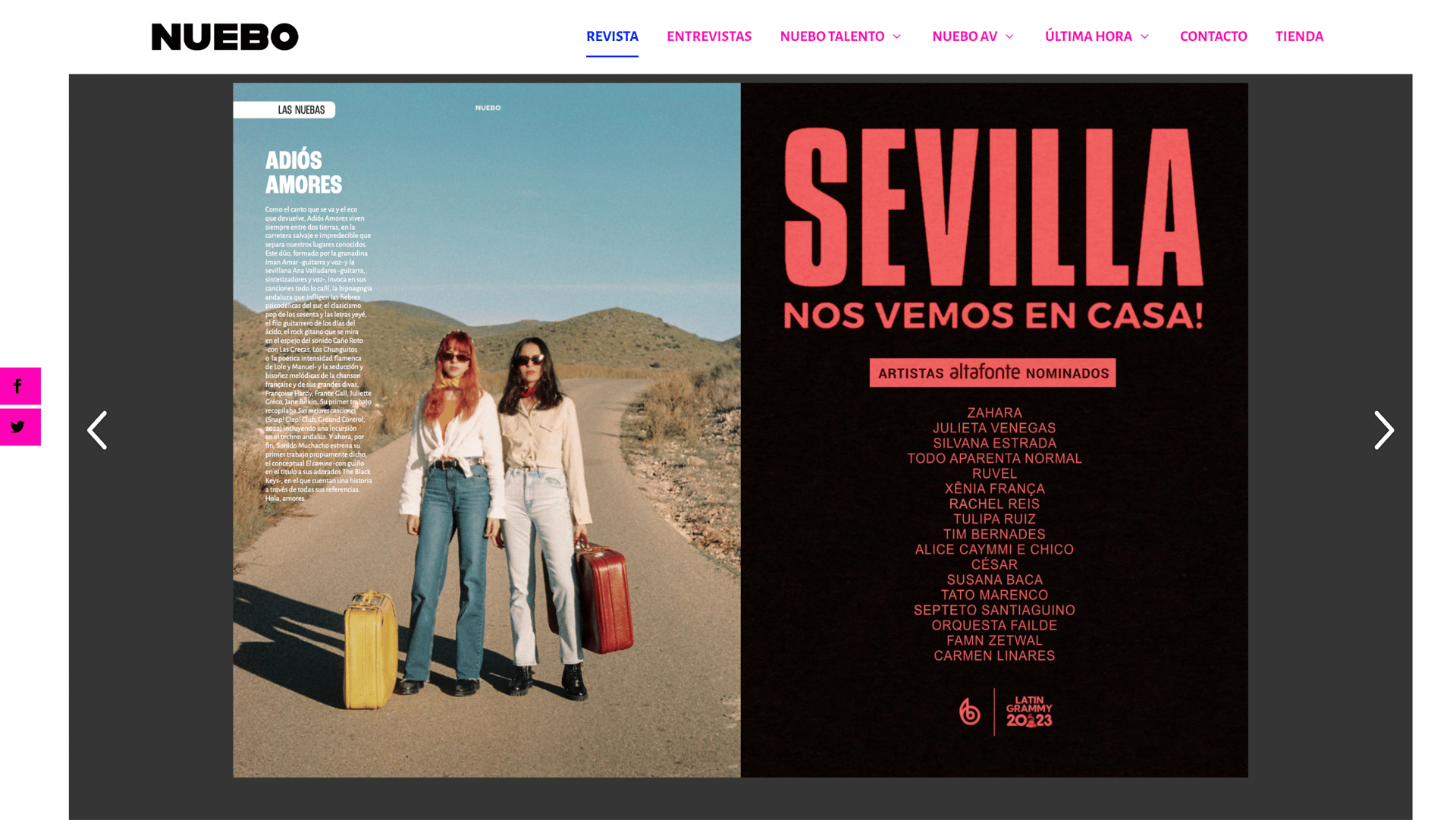Screen dimensions: 1456x820
Task: Go to the CONTACTO page
Action: tap(1213, 36)
